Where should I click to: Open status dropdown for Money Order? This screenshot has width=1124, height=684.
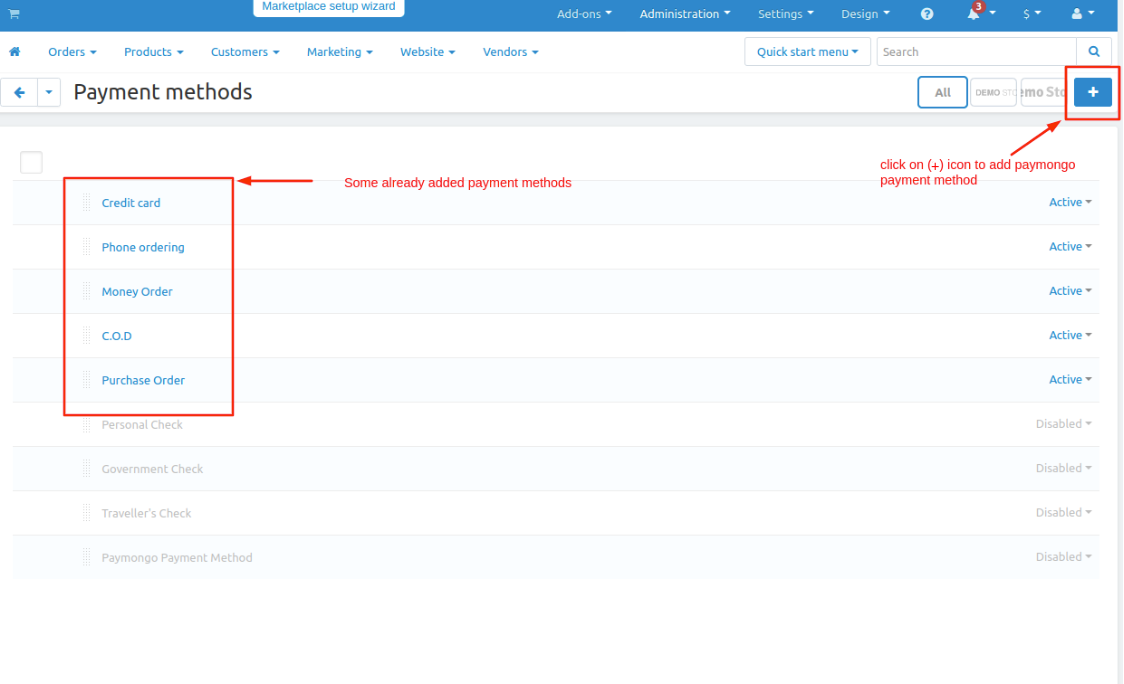click(x=1070, y=291)
